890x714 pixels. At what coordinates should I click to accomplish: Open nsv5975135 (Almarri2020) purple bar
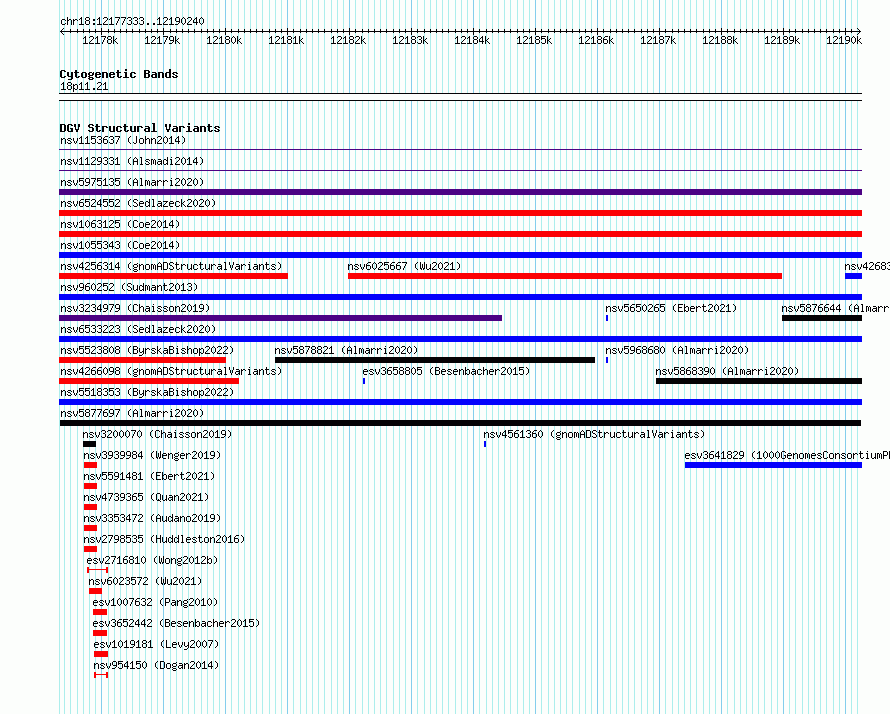pos(460,192)
